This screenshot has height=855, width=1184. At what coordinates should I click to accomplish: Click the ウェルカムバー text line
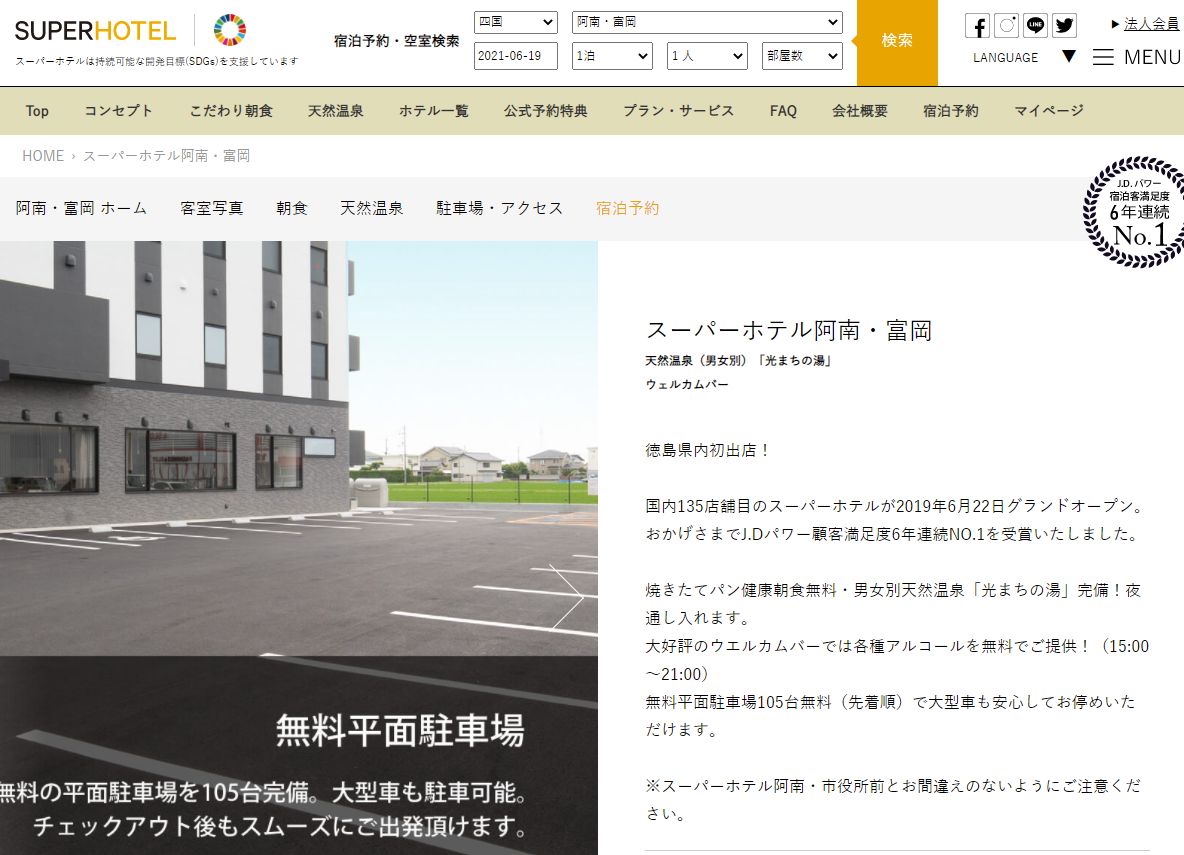pos(687,384)
